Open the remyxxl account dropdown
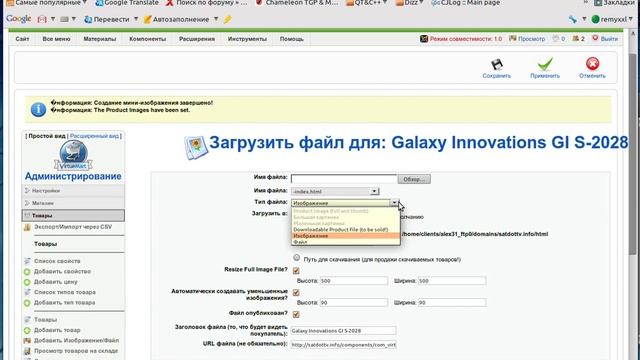Screen dimensions: 640x360 tap(612, 19)
